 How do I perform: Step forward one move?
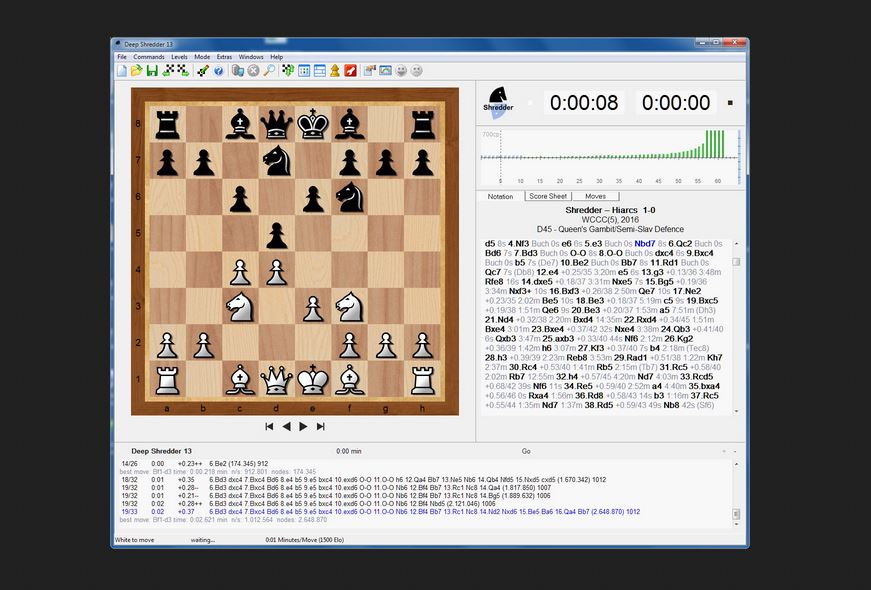(303, 426)
